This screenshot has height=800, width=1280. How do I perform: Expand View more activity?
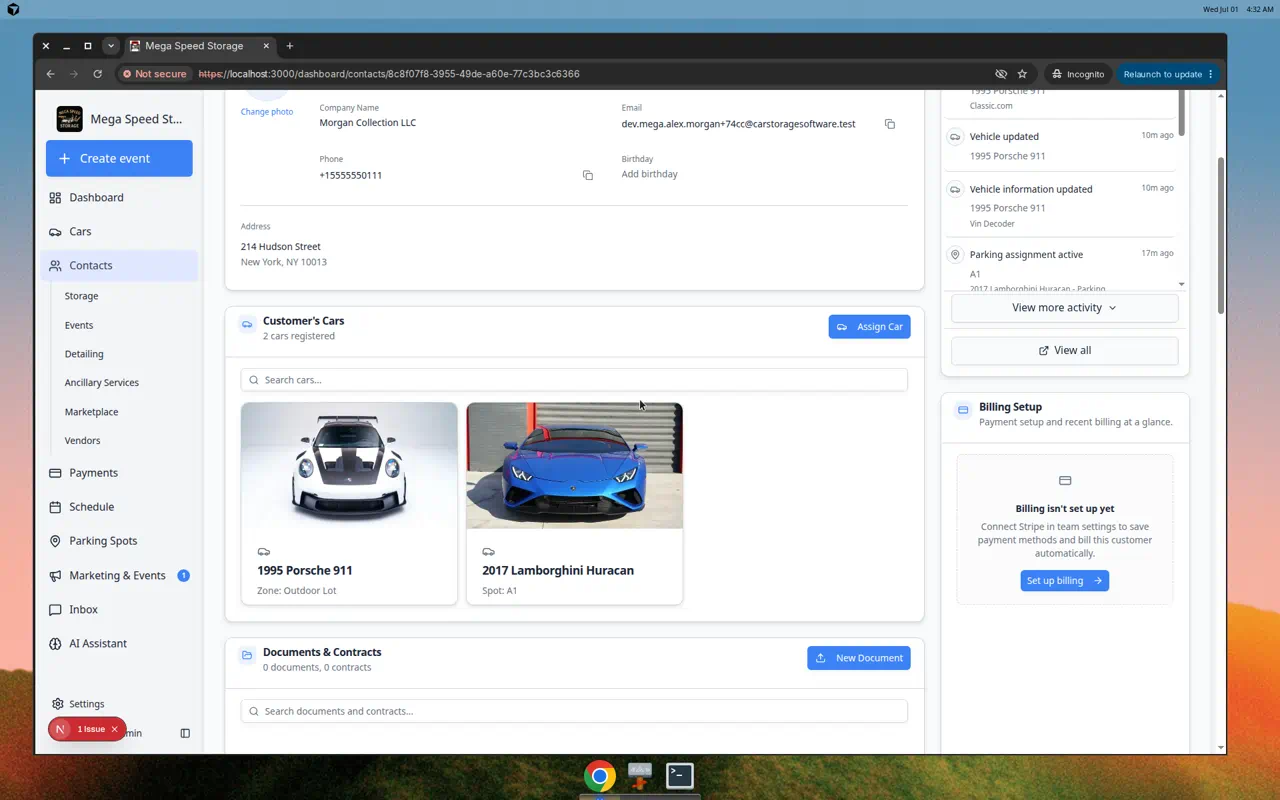tap(1064, 308)
